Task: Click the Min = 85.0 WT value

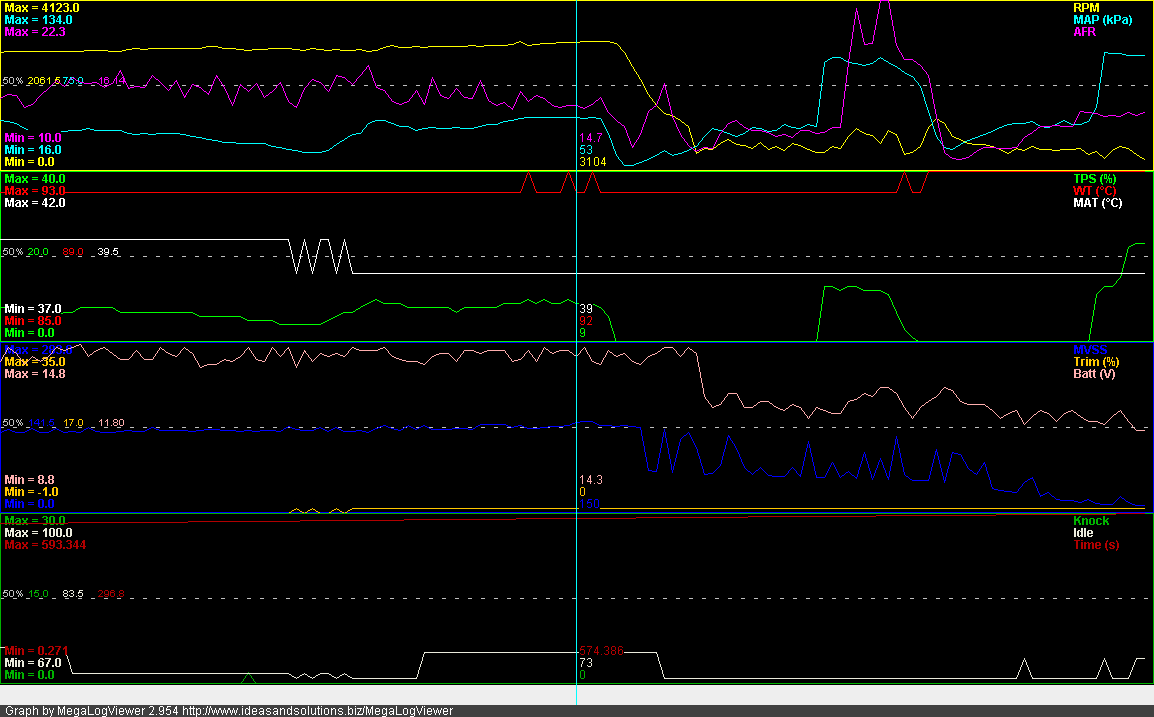Action: (33, 320)
